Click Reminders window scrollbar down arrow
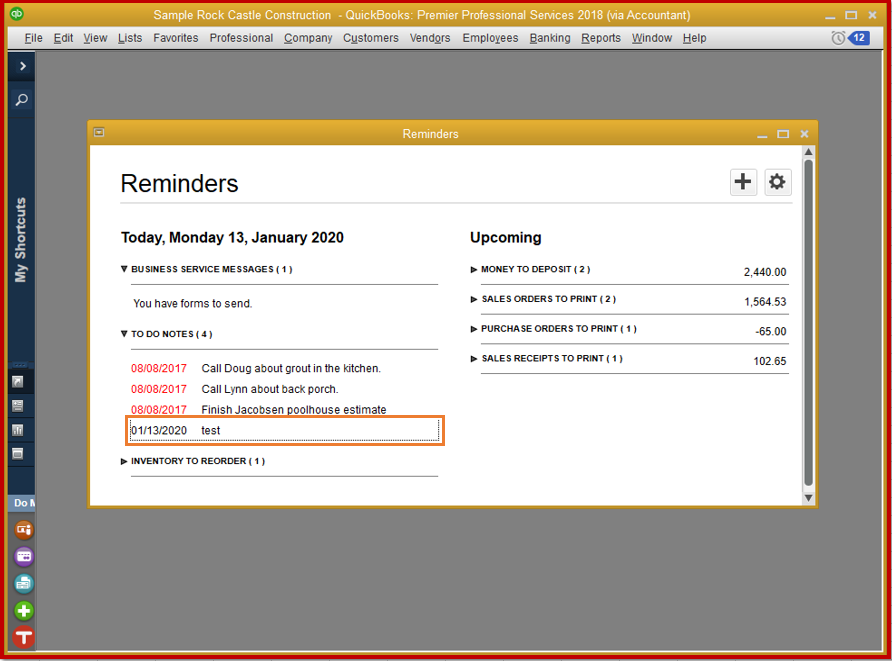Screen dimensions: 892x661 click(x=808, y=498)
